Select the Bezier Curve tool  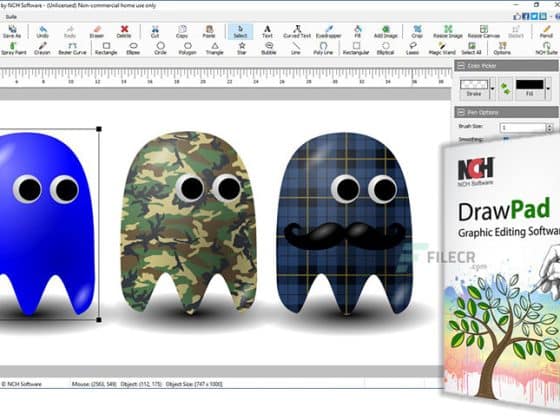pyautogui.click(x=72, y=48)
